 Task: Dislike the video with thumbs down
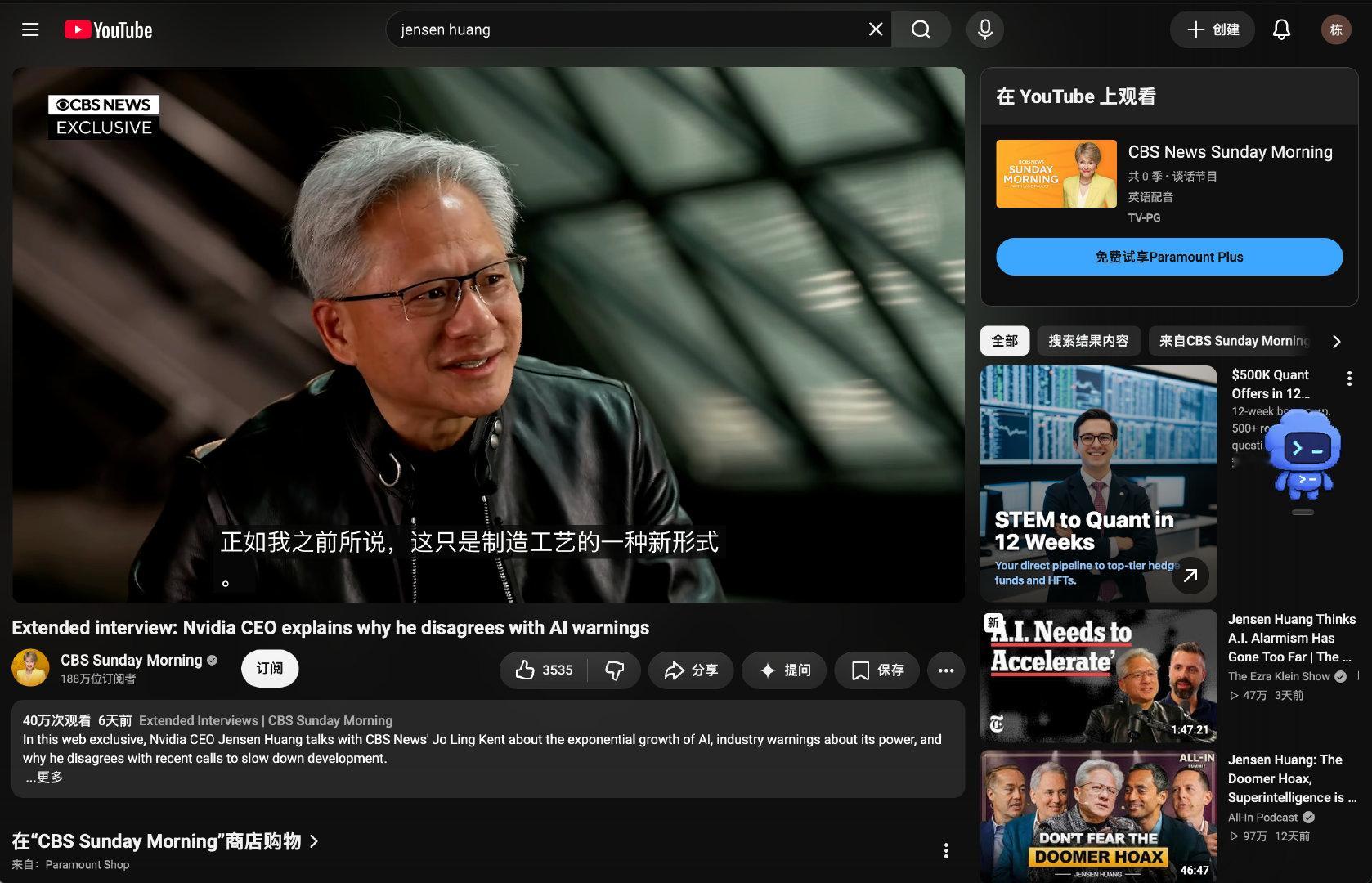pyautogui.click(x=614, y=670)
